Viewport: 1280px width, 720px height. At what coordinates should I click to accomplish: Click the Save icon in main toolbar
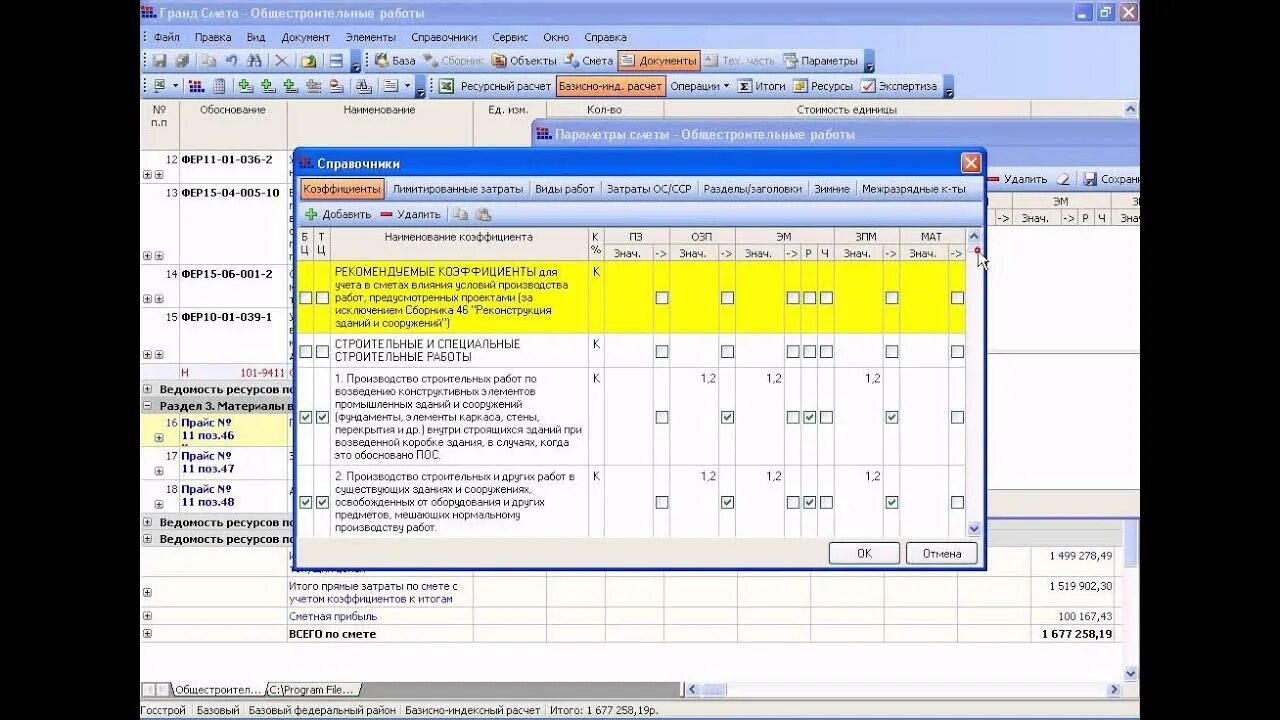tap(159, 61)
